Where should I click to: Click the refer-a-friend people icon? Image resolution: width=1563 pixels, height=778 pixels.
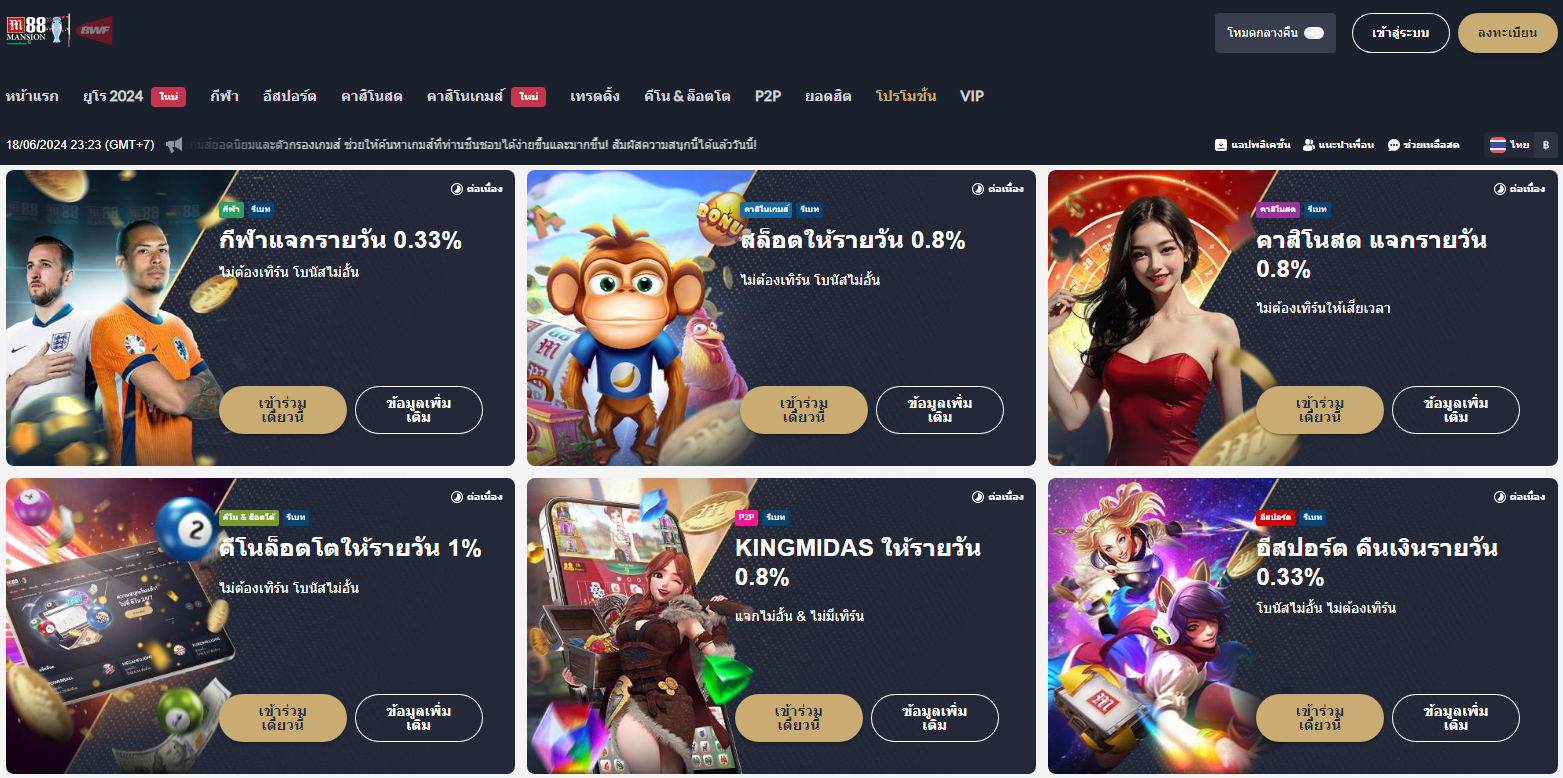(x=1309, y=145)
